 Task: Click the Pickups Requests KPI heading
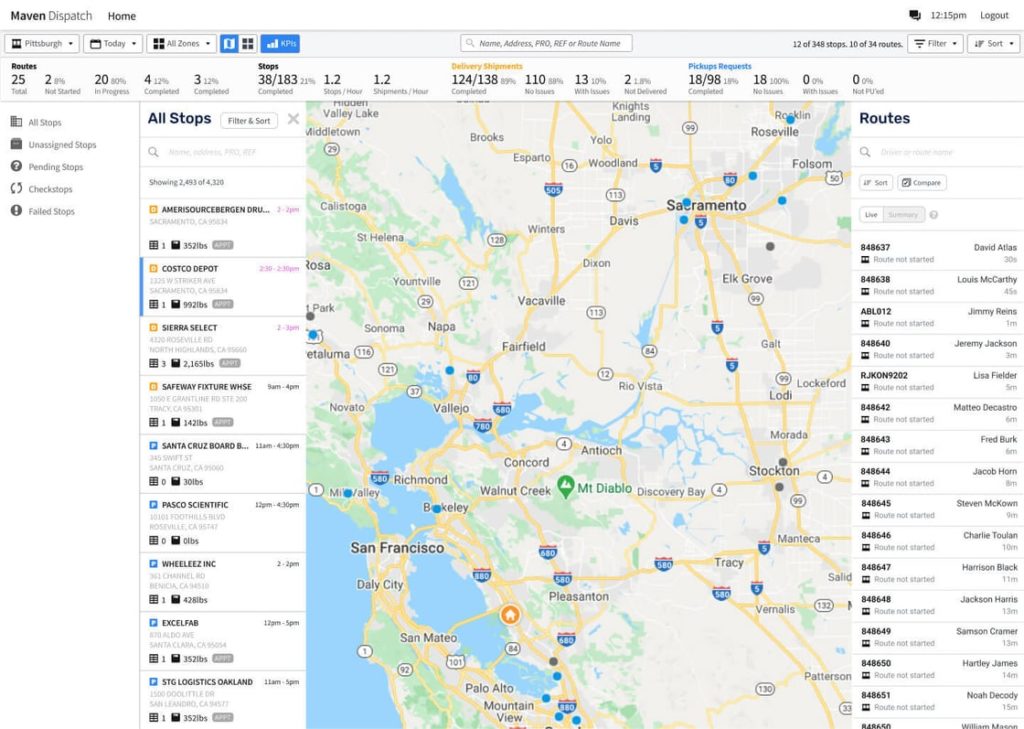[719, 66]
